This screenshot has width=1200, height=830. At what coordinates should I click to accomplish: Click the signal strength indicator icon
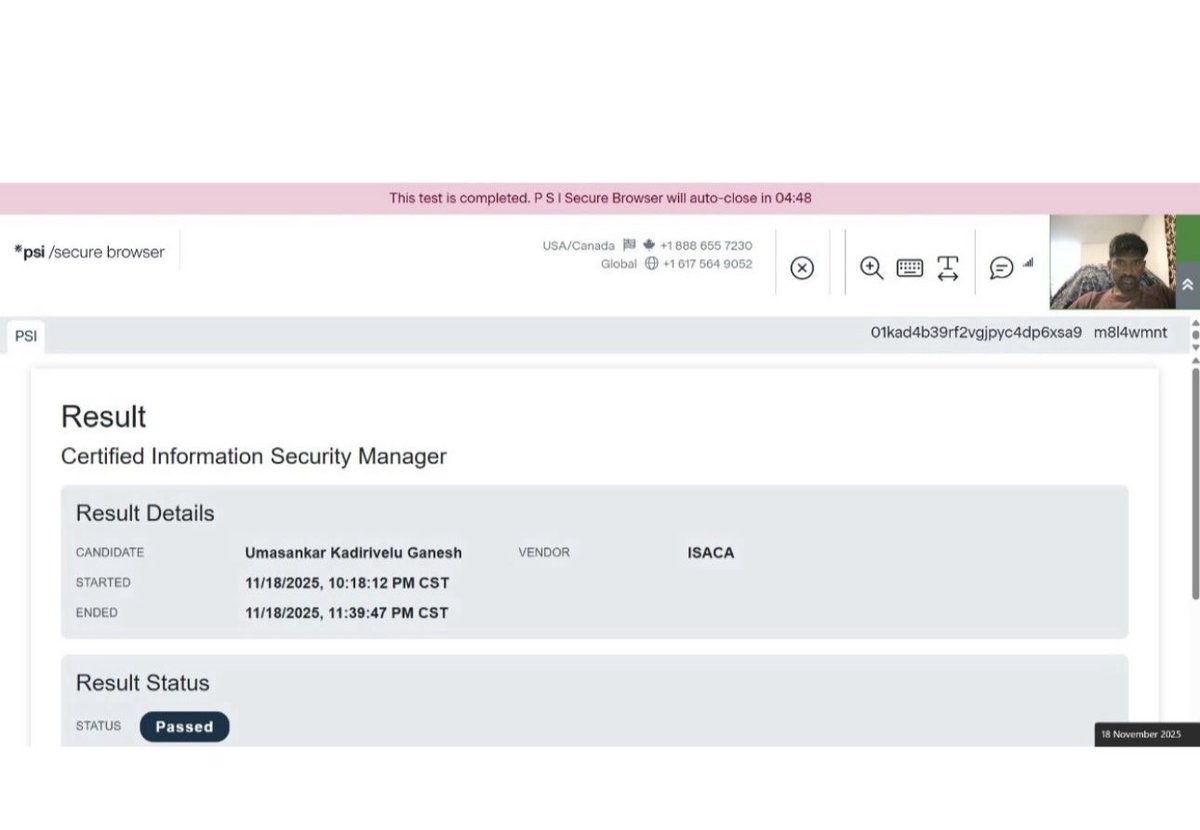pyautogui.click(x=1028, y=263)
